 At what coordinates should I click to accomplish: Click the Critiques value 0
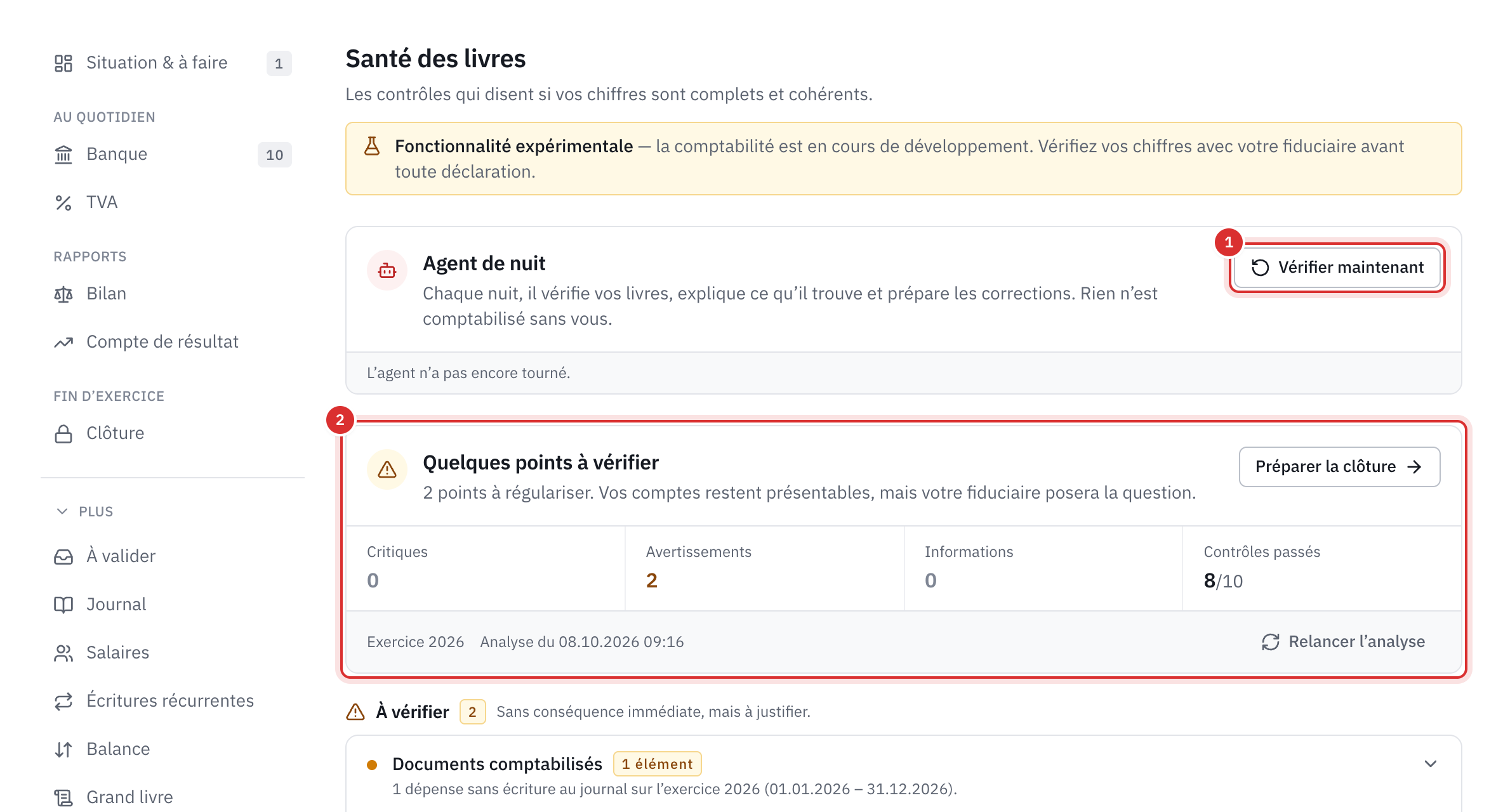pyautogui.click(x=373, y=580)
